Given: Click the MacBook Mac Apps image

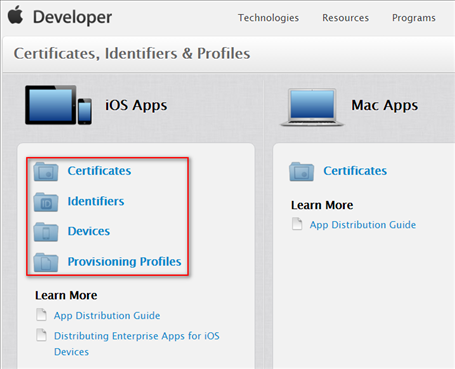Looking at the screenshot, I should pyautogui.click(x=312, y=107).
